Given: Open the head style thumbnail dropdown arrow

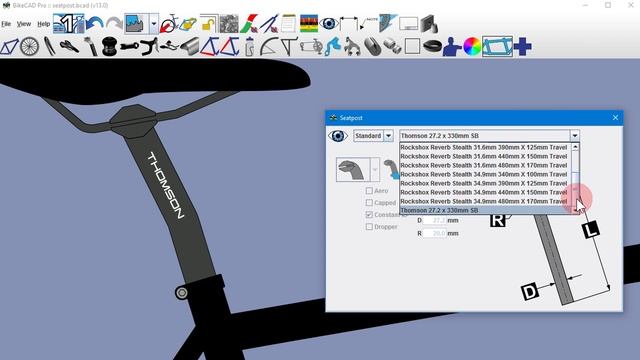Looking at the screenshot, I should point(375,169).
